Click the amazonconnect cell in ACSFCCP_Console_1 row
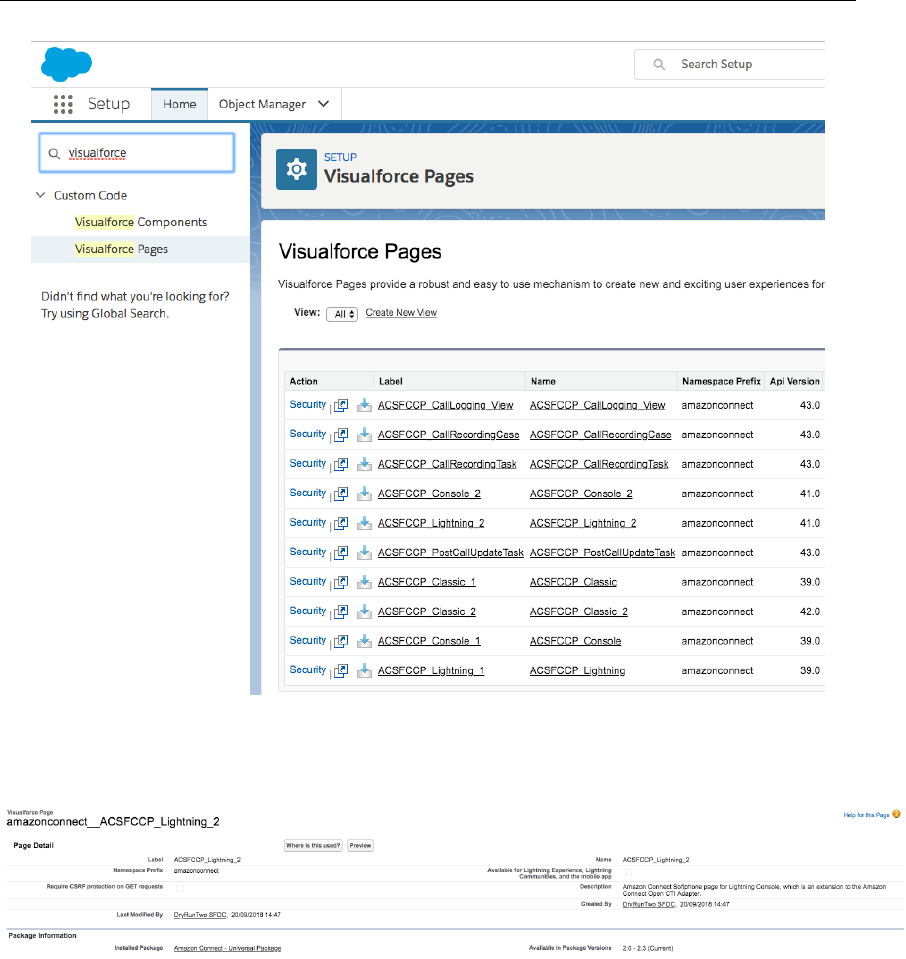This screenshot has height=959, width=906. [718, 641]
